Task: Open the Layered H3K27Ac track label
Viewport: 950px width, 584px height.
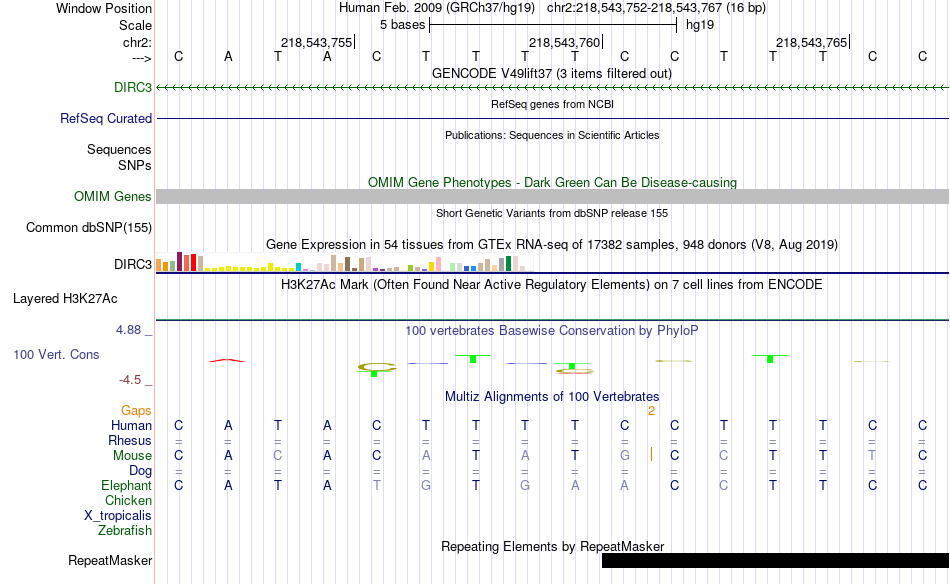Action: click(x=65, y=298)
